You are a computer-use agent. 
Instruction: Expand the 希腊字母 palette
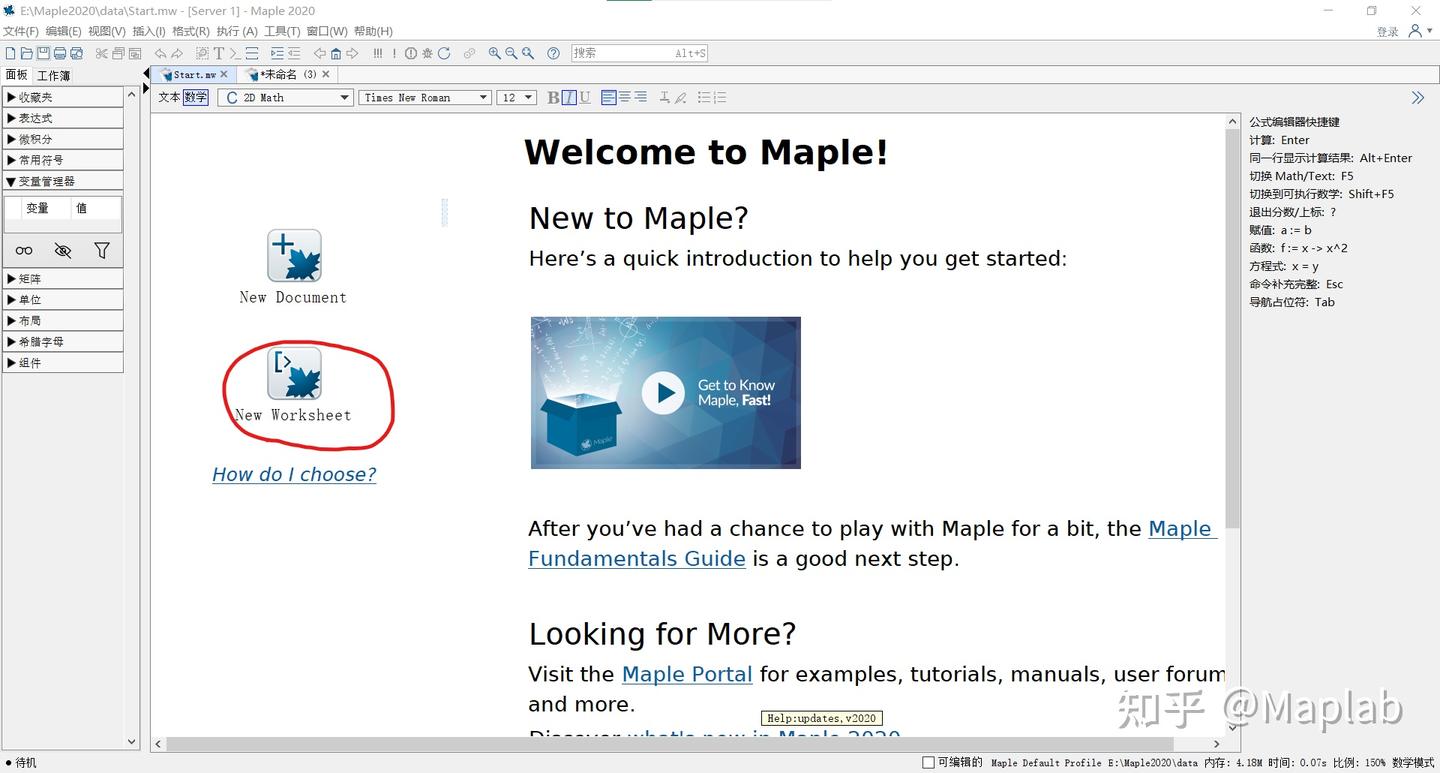pos(40,341)
